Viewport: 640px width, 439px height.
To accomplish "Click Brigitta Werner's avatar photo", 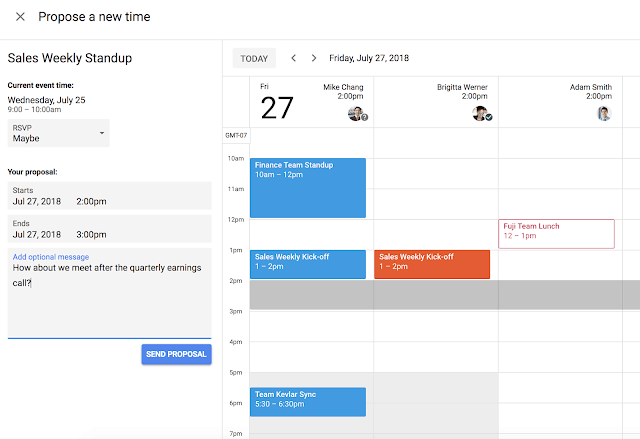I will tap(480, 114).
